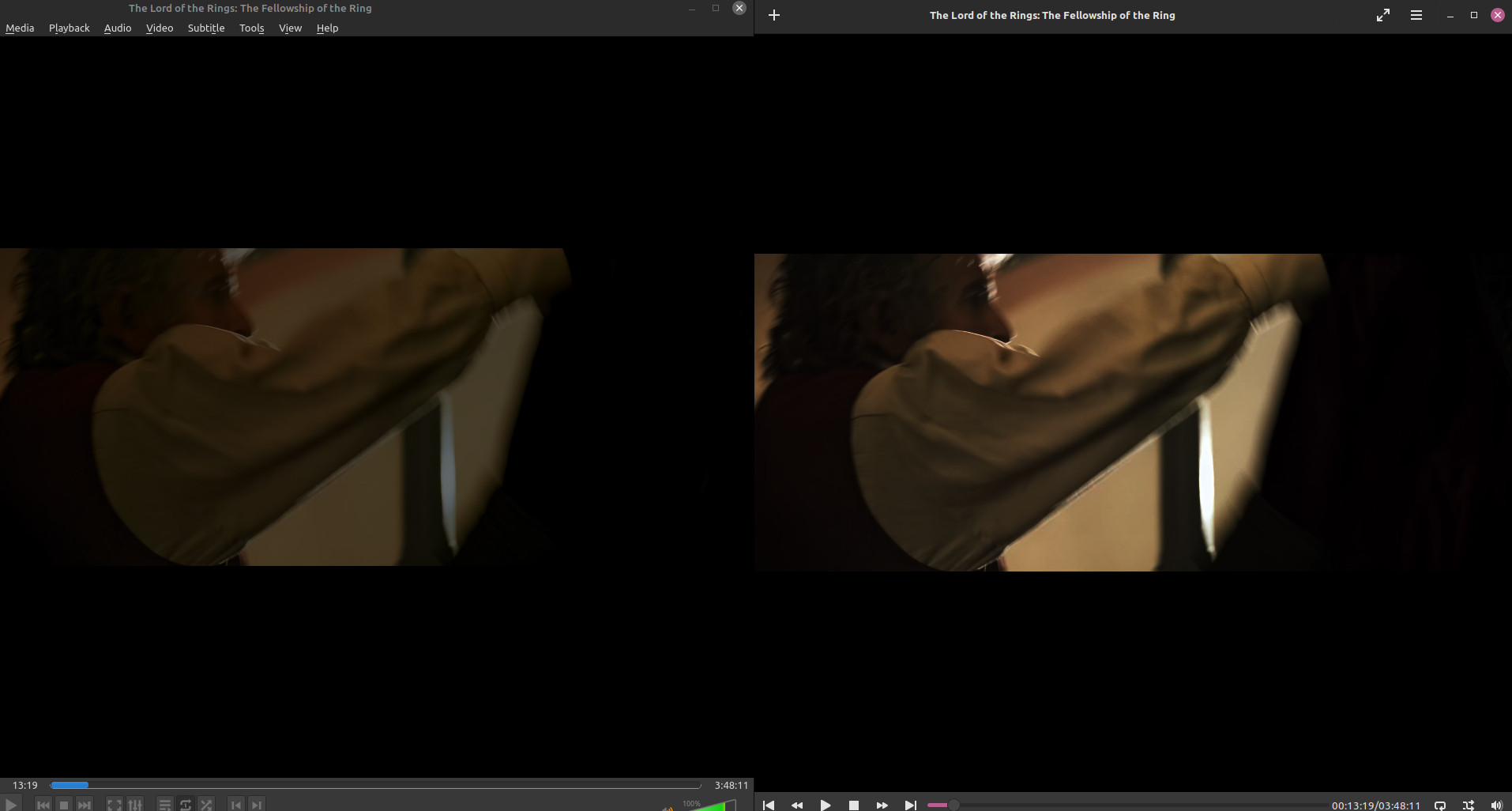Mute audio via VLC speaker icon
This screenshot has height=811, width=1512.
click(x=668, y=807)
